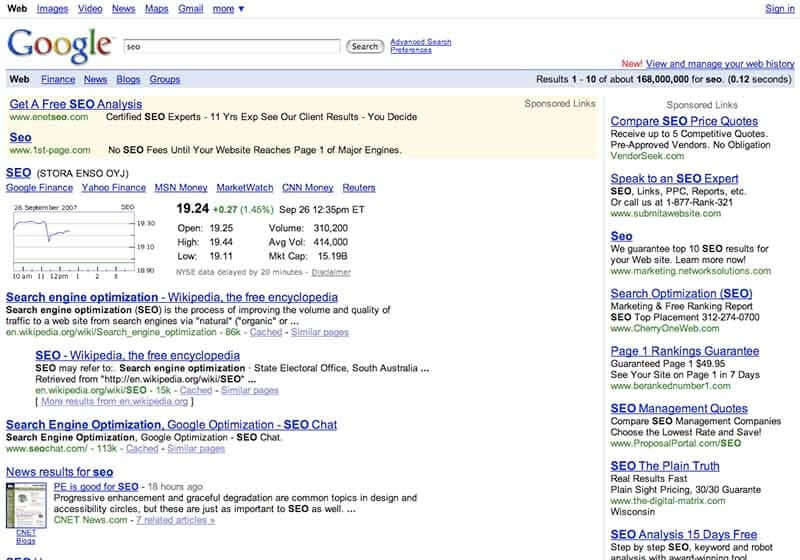Image resolution: width=800 pixels, height=560 pixels.
Task: Open 'SEO Analysis 15 Days Free' sponsored link
Action: [684, 534]
